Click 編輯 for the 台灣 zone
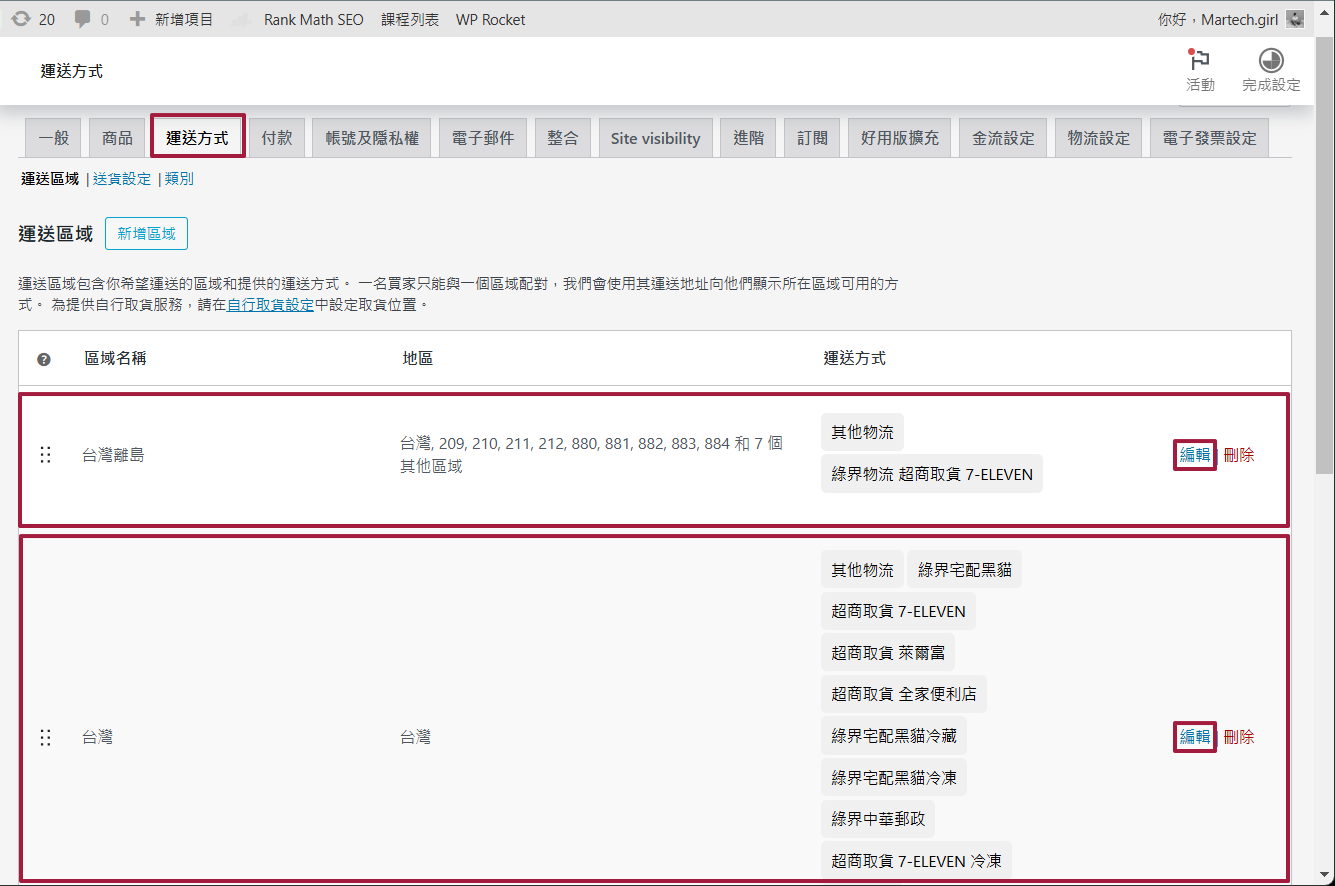 [1194, 737]
